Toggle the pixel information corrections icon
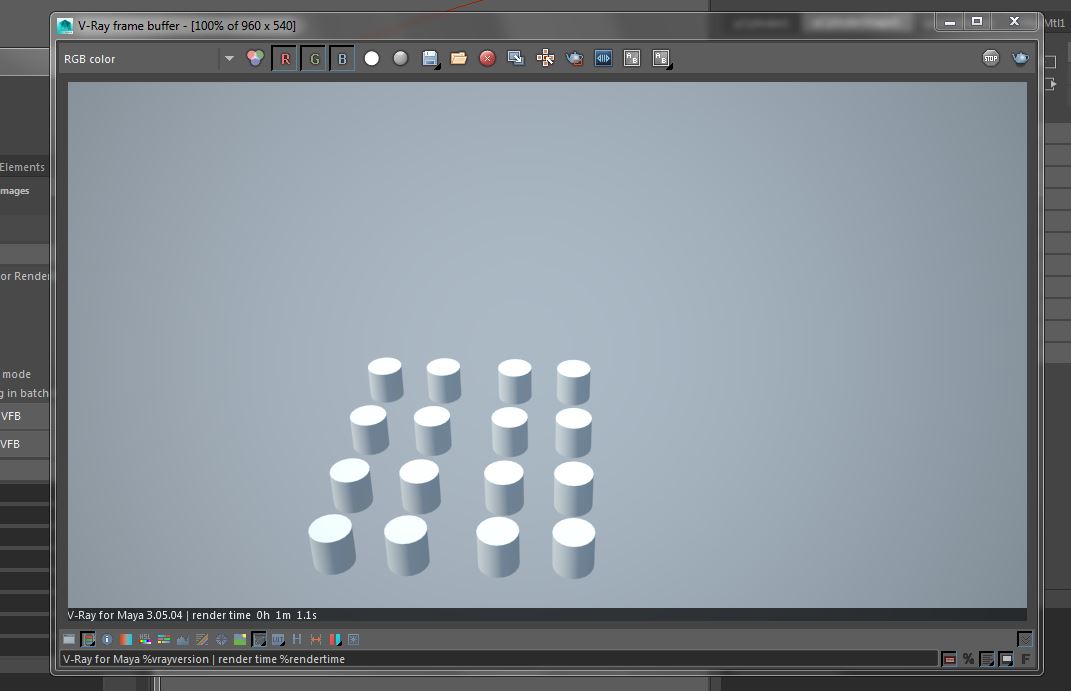This screenshot has height=691, width=1071. coord(88,640)
